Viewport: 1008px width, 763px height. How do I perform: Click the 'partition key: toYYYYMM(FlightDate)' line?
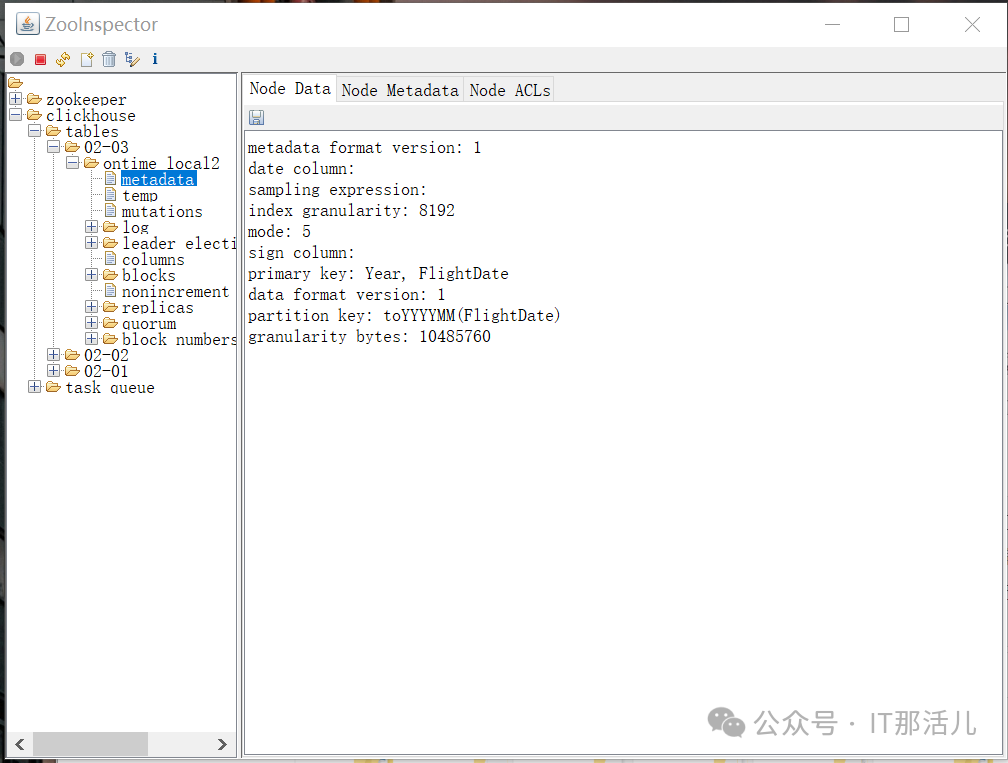404,316
